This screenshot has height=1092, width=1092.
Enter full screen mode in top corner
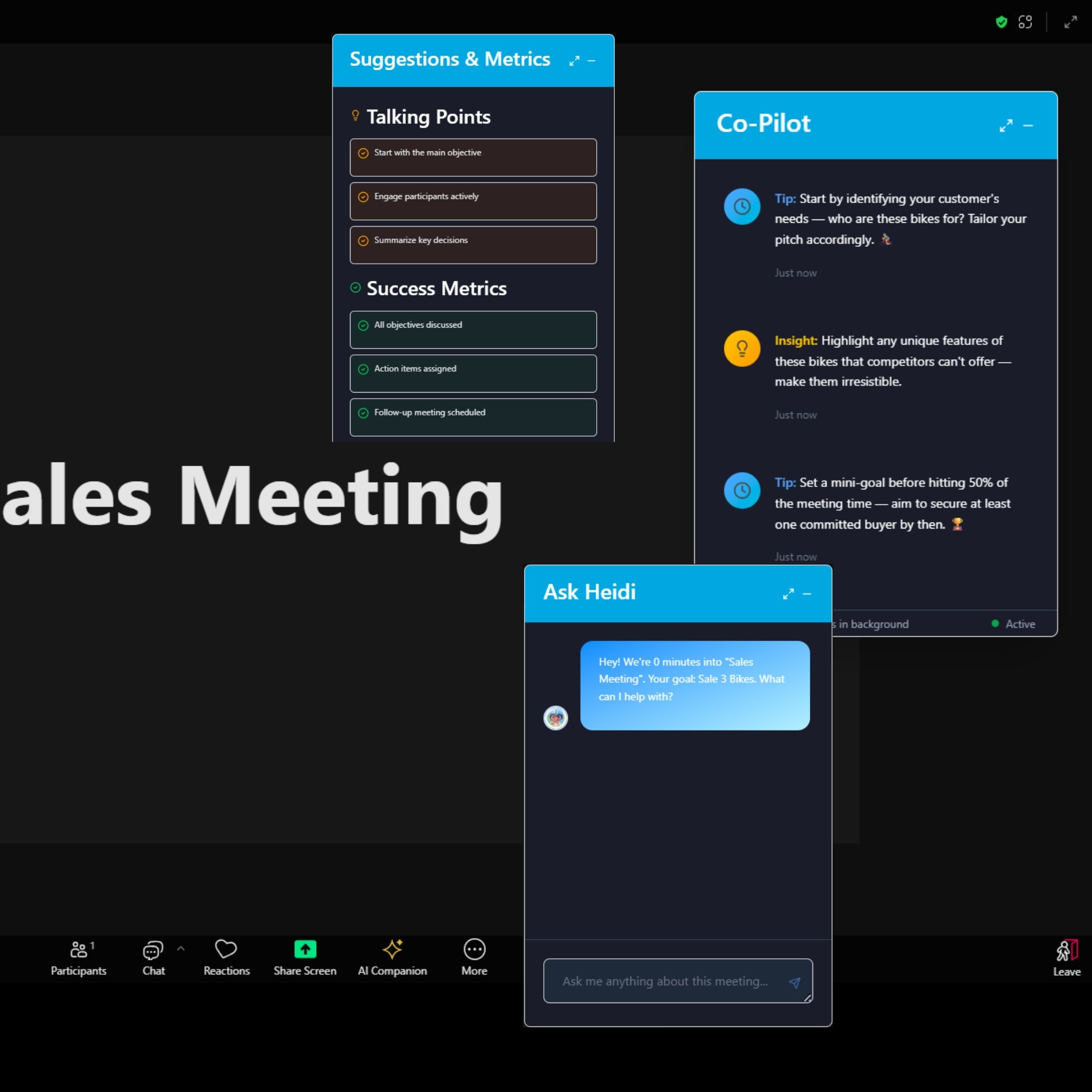pyautogui.click(x=1070, y=22)
